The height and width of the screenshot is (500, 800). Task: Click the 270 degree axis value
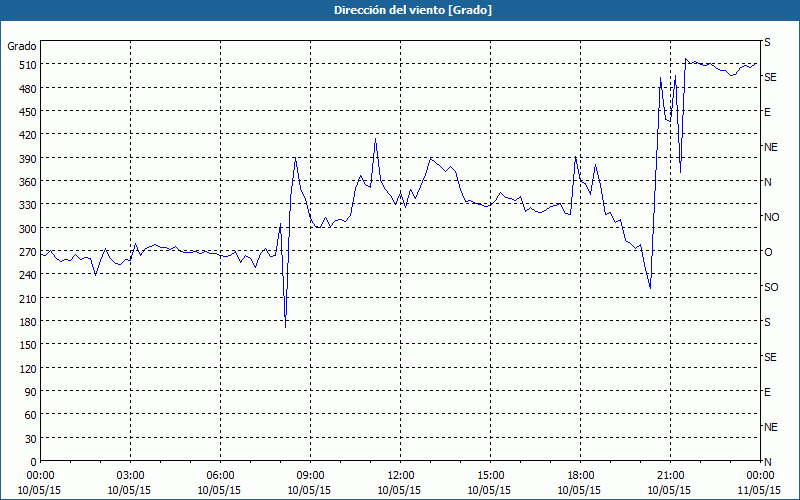click(x=28, y=252)
